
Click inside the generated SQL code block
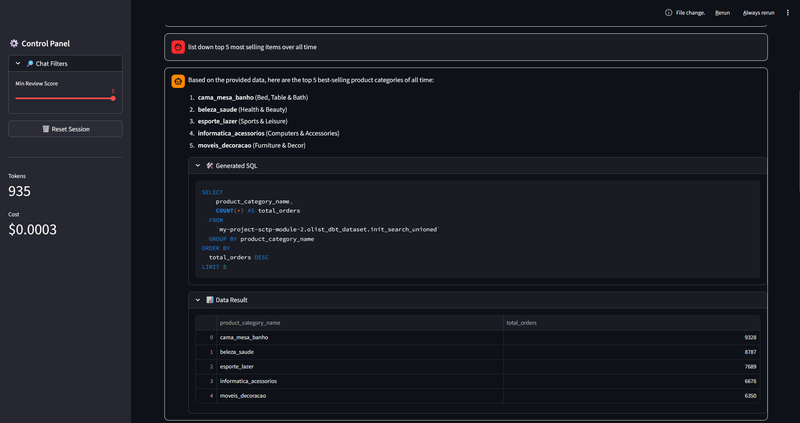point(480,230)
